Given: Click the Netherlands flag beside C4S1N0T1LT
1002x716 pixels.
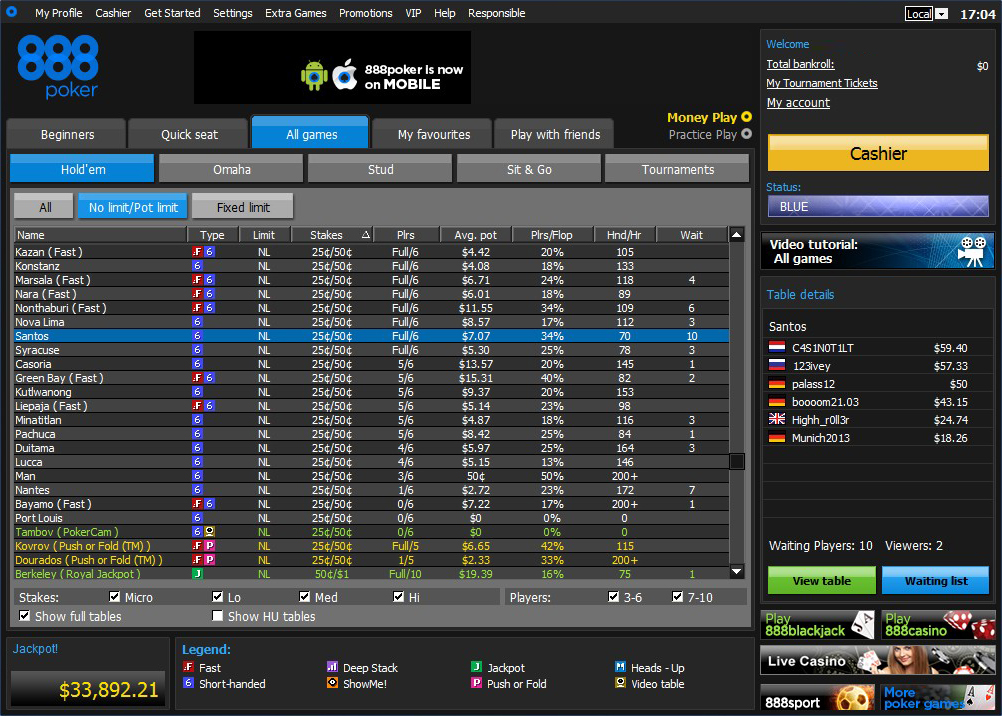Looking at the screenshot, I should 777,348.
